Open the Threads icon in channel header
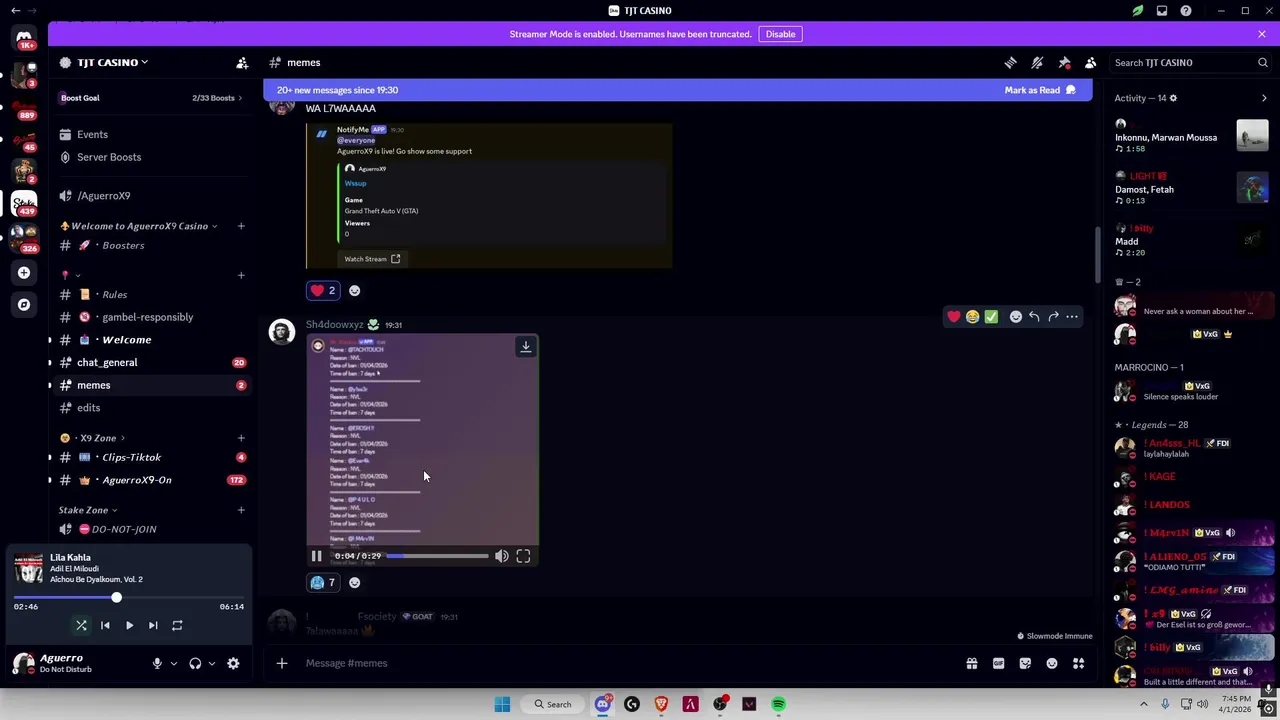The width and height of the screenshot is (1280, 720). point(1010,63)
